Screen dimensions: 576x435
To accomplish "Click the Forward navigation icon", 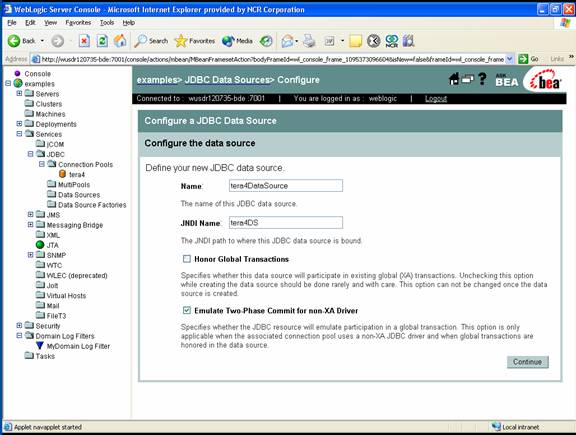I will pos(57,41).
